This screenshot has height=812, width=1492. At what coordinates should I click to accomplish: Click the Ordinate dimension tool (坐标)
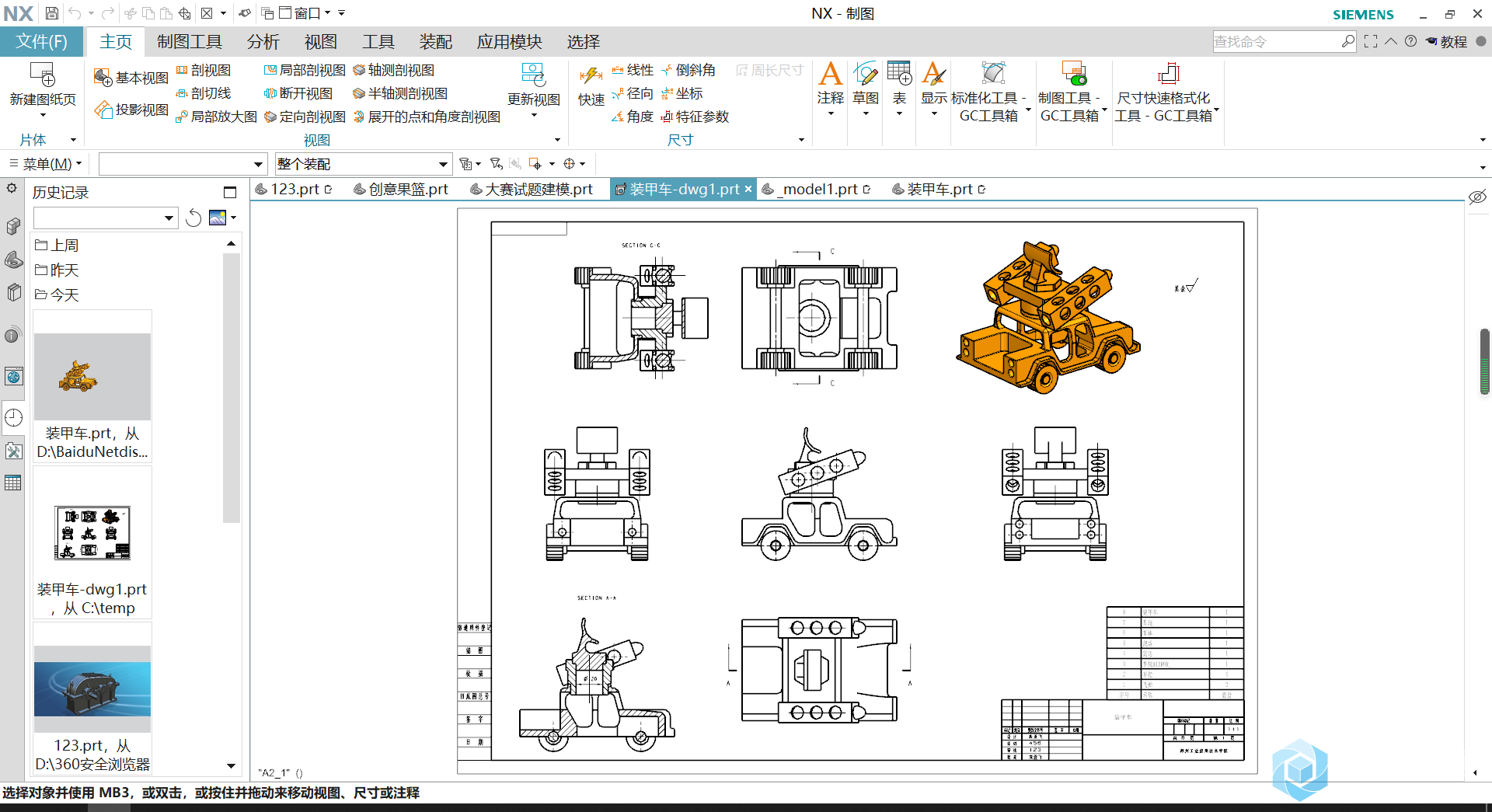[x=682, y=93]
